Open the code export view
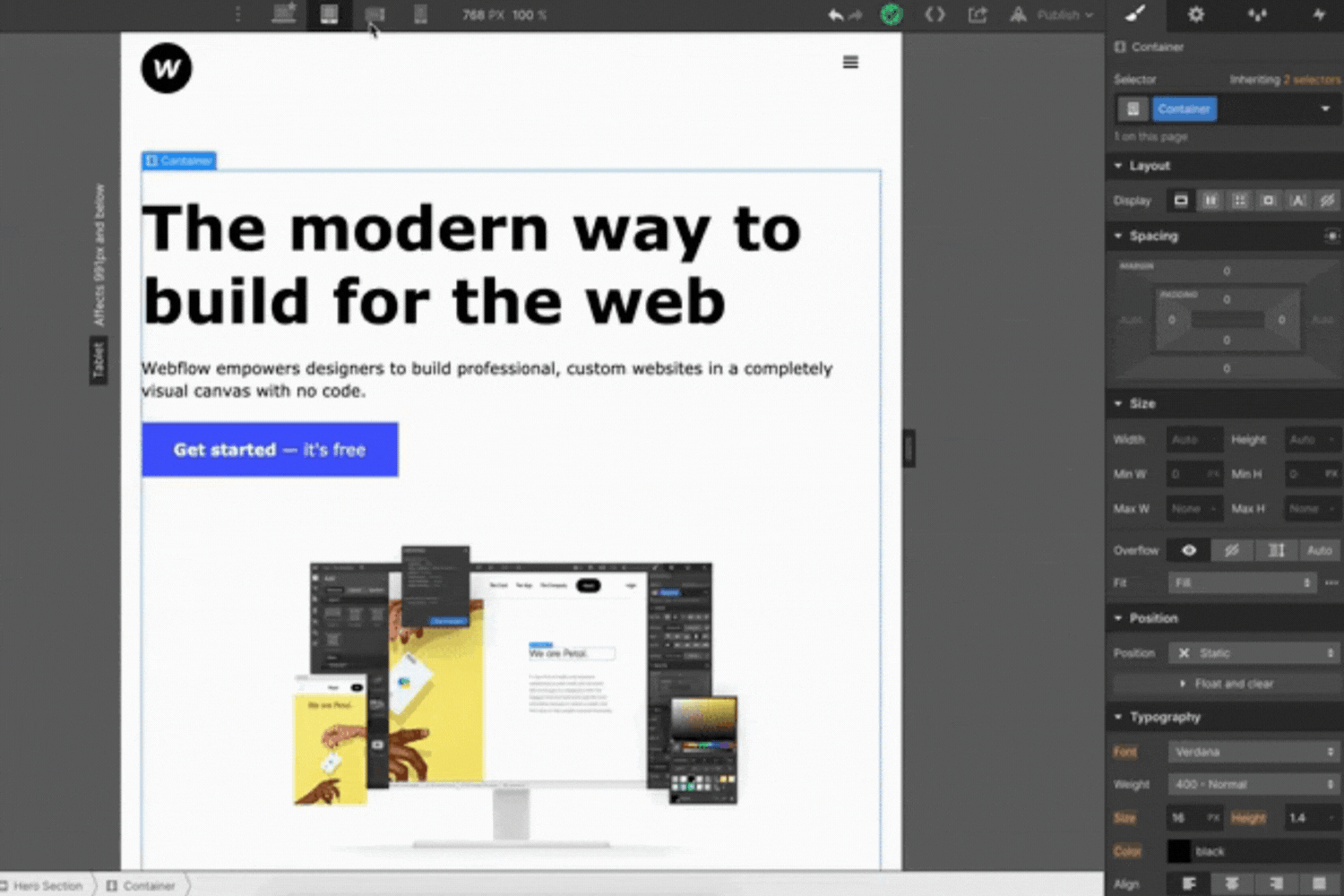This screenshot has height=896, width=1344. 935,14
